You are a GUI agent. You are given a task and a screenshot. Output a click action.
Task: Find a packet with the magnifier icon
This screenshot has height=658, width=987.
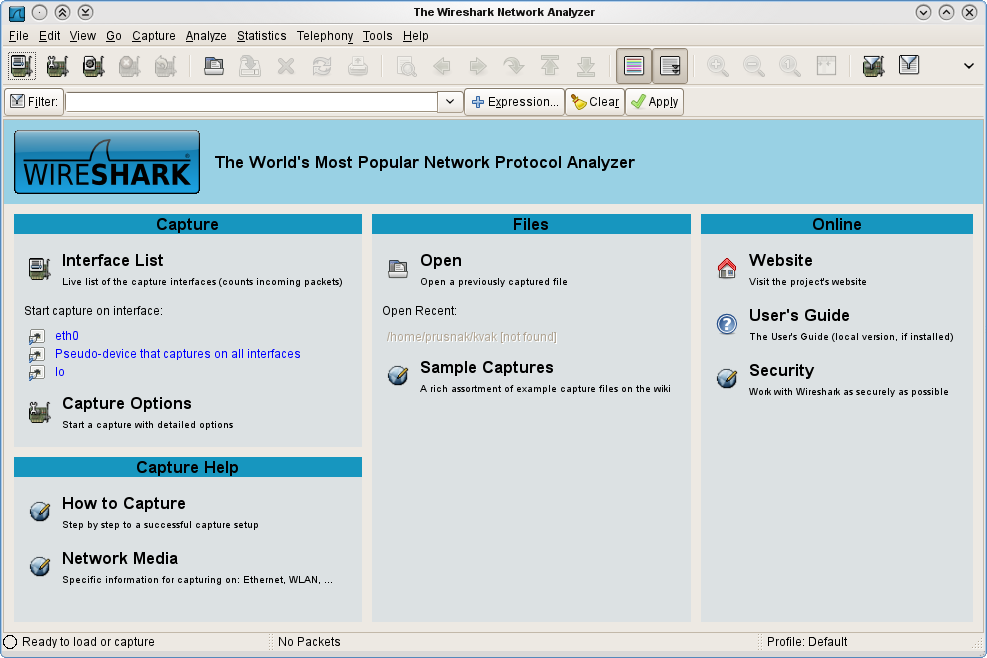point(406,65)
